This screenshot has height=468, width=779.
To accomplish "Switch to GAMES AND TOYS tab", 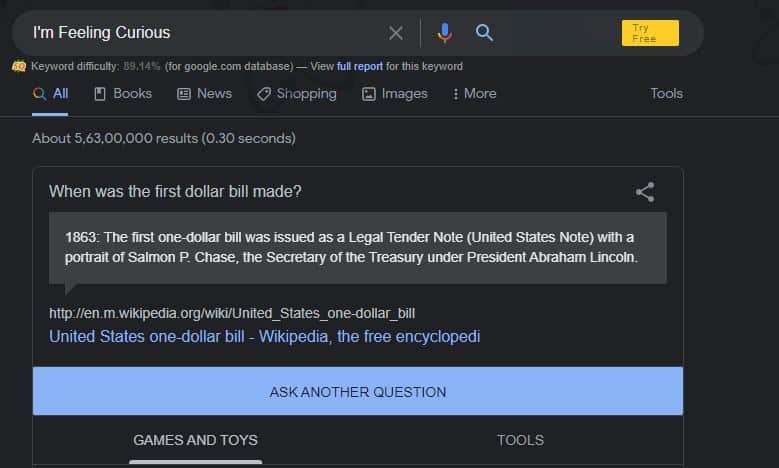I will 195,440.
